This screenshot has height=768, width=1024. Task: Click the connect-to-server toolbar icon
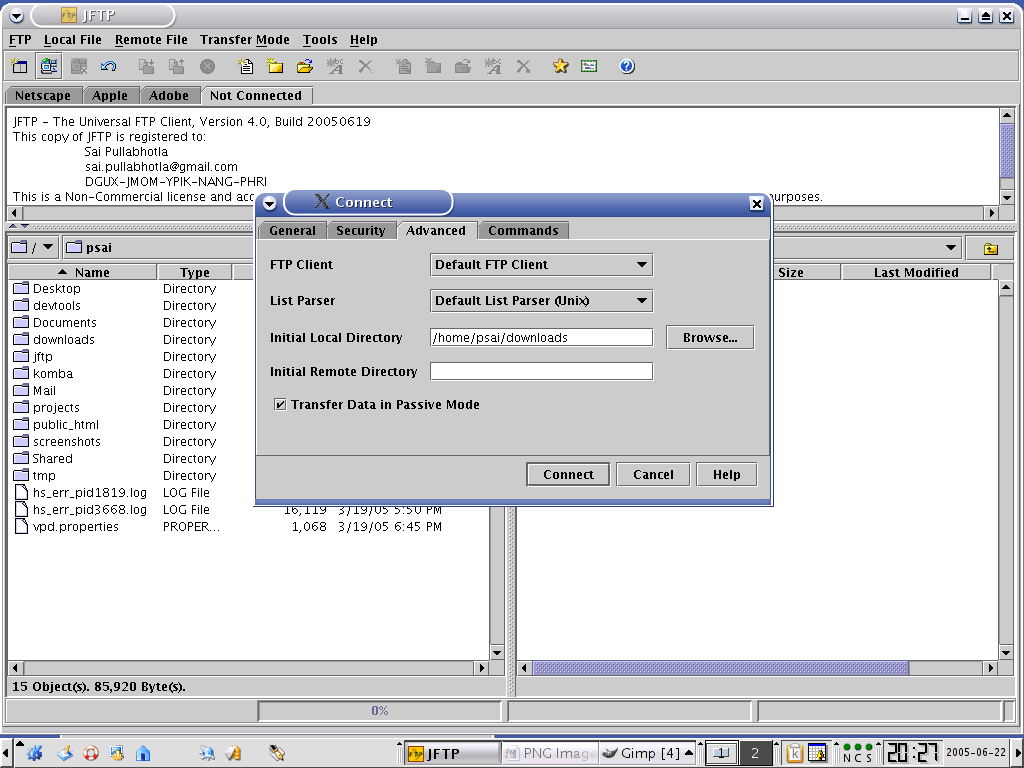tap(49, 66)
